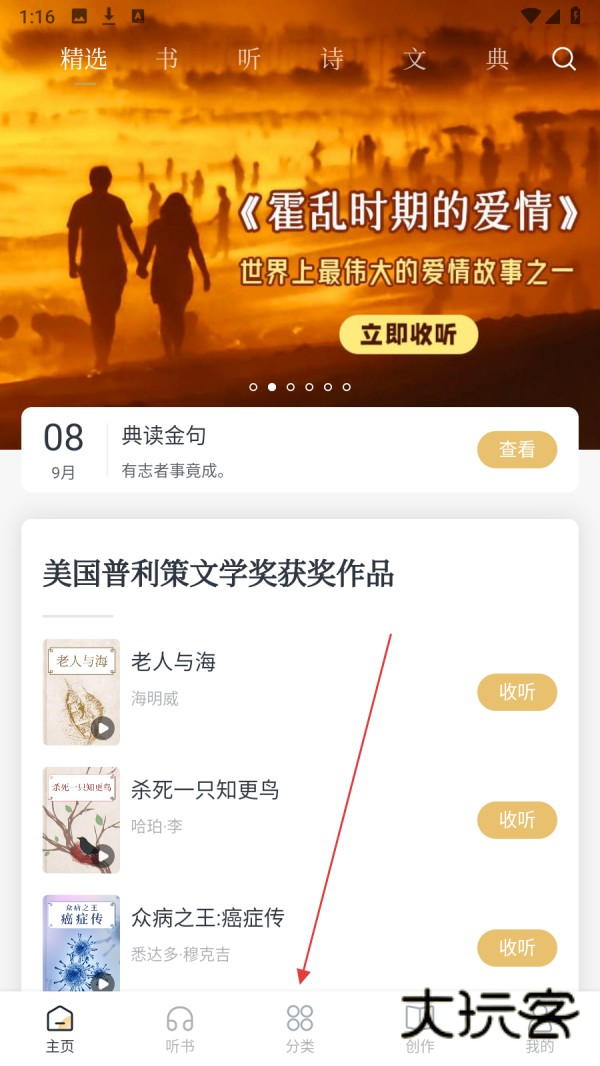Play the 老人与海 cover play icon
The height and width of the screenshot is (1066, 600).
[x=103, y=729]
